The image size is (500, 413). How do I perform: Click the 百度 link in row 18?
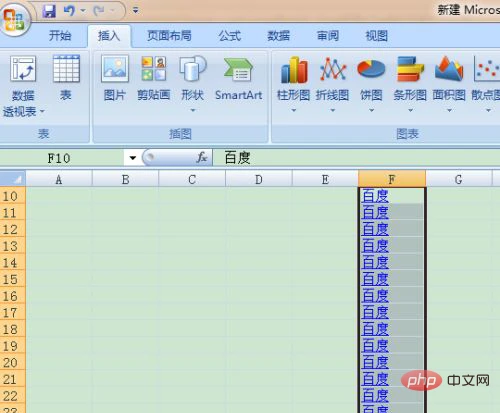(375, 329)
